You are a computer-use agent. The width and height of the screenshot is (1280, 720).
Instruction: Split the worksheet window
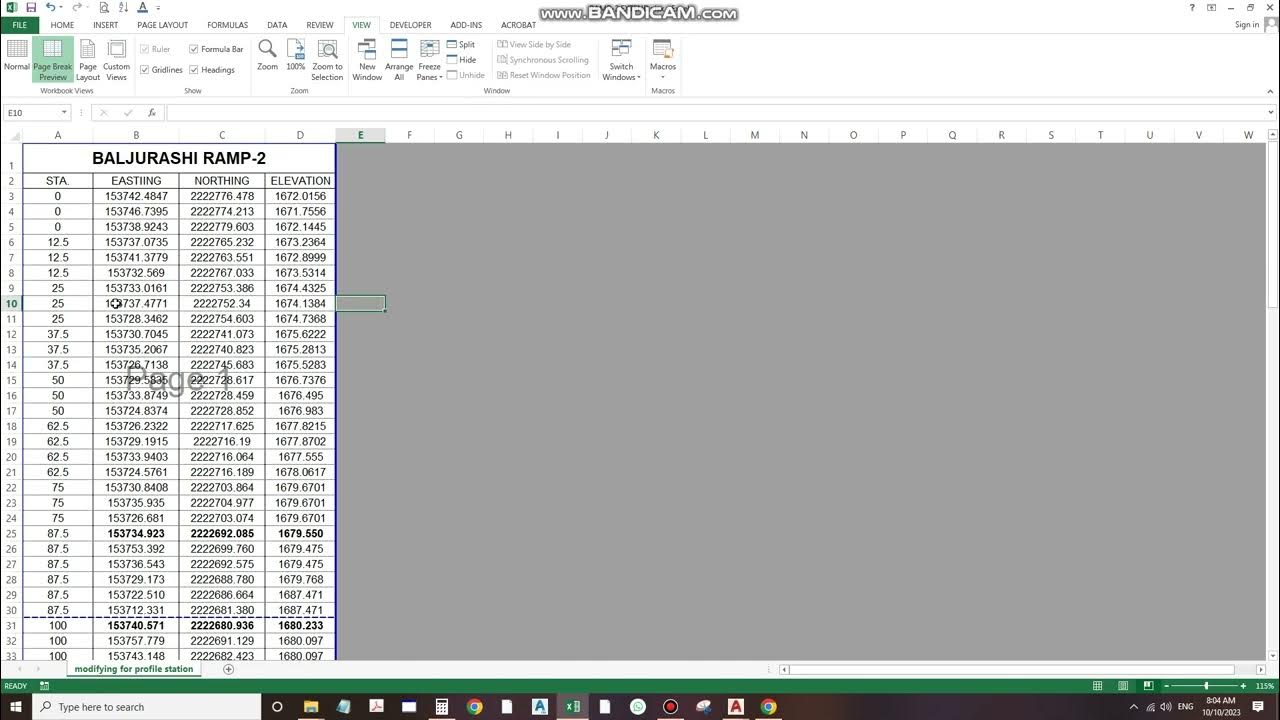(461, 45)
